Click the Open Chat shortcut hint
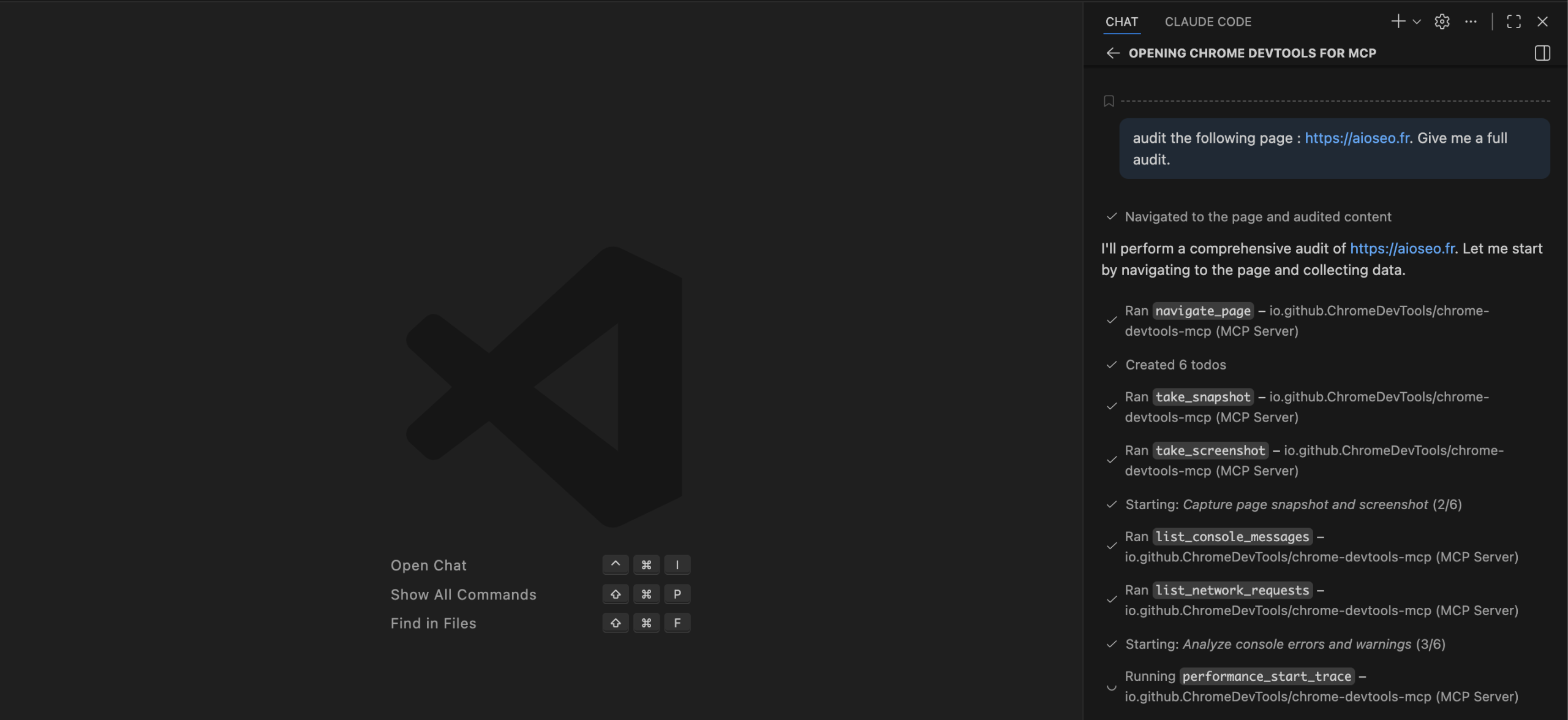Screen dimensions: 1568x720 tap(428, 565)
